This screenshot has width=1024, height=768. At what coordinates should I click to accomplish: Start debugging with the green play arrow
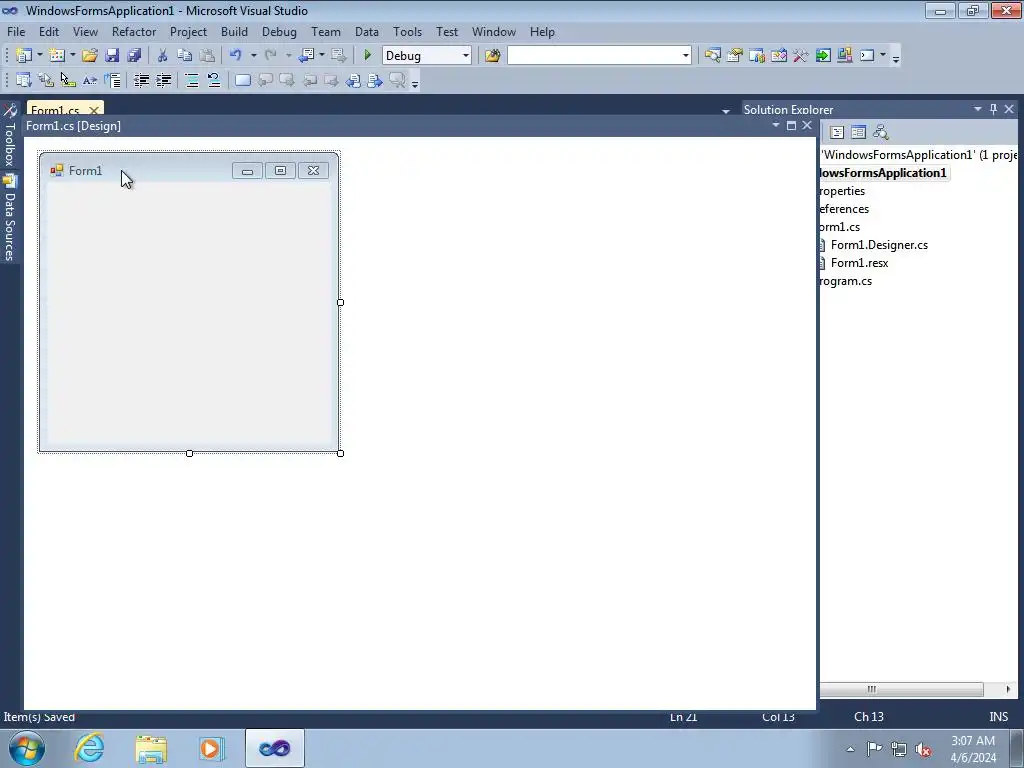point(368,56)
